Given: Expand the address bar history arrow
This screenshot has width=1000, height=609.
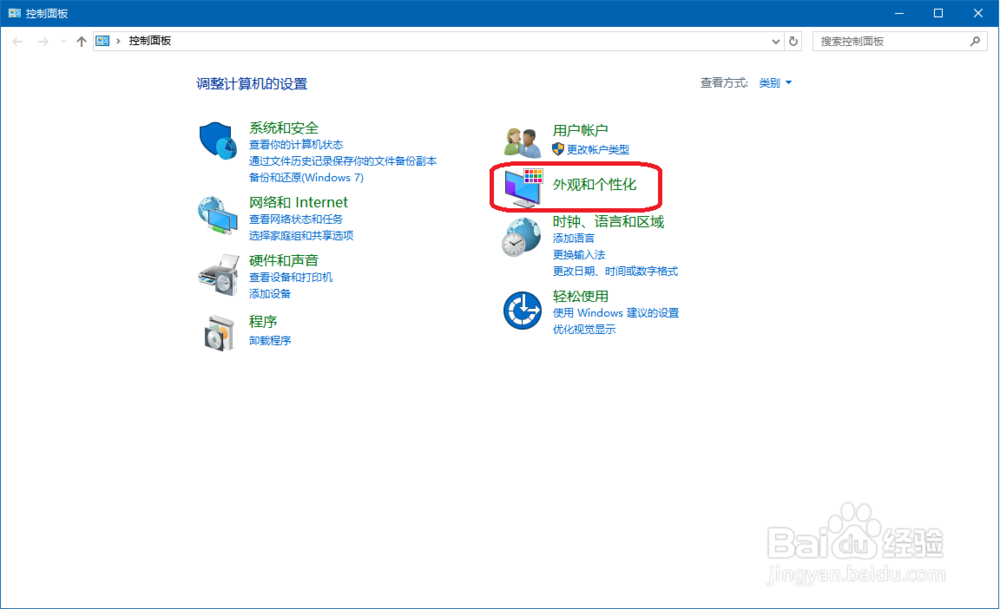Looking at the screenshot, I should (x=776, y=41).
